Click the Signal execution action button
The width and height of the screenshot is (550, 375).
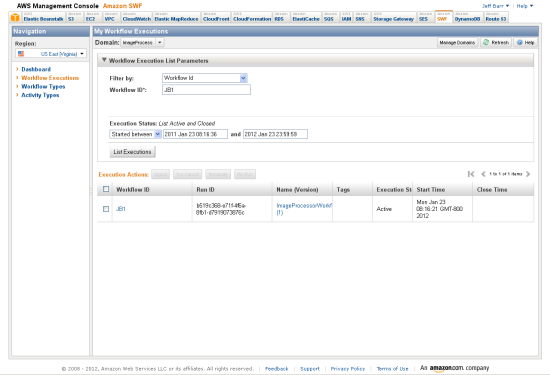(x=161, y=174)
